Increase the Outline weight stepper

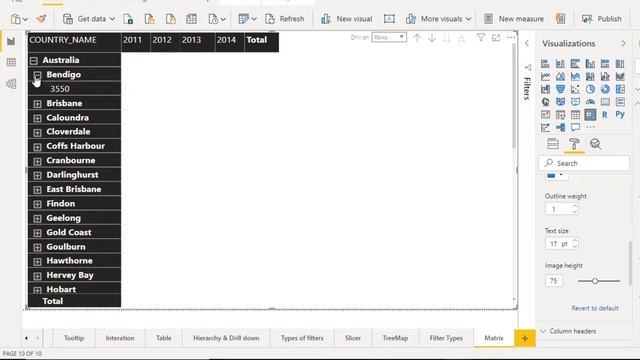coord(575,206)
